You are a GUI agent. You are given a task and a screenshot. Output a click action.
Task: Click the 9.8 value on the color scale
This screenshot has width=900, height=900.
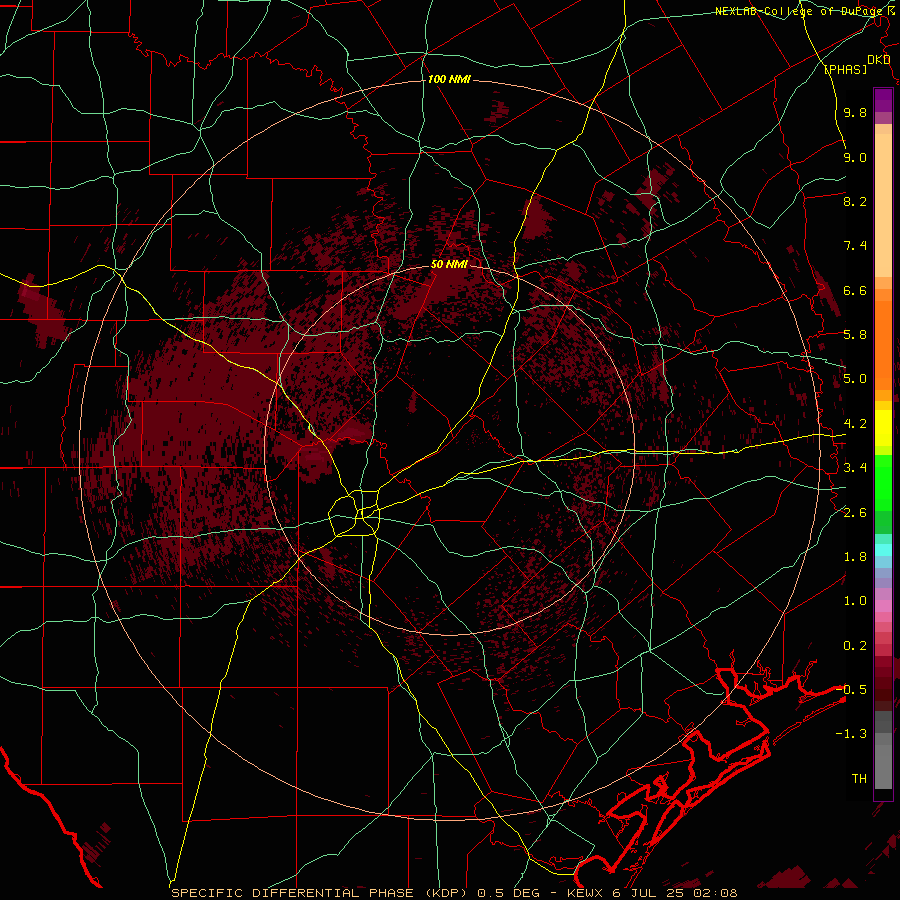coord(855,112)
